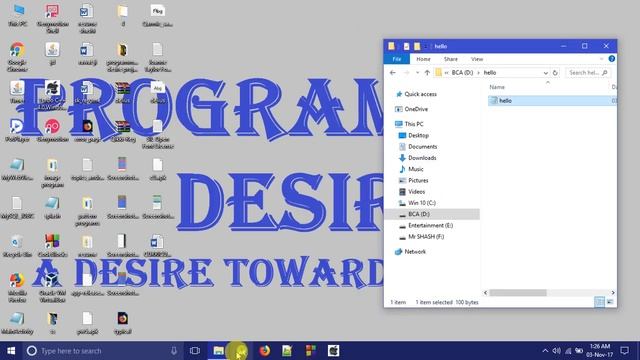This screenshot has height=360, width=640.
Task: Expand the ribbon with the chevron
Action: [601, 59]
